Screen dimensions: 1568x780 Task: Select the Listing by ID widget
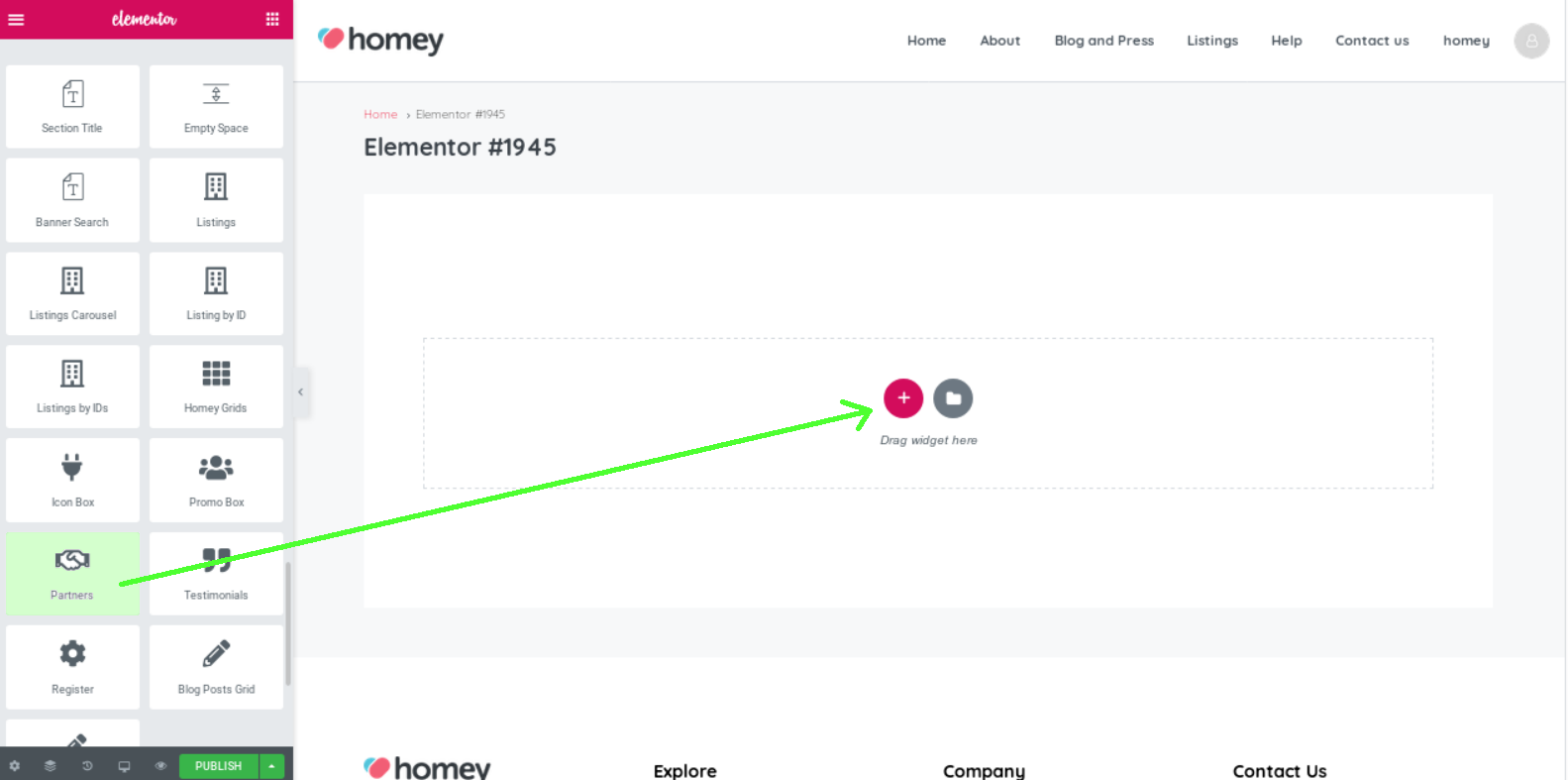coord(216,293)
